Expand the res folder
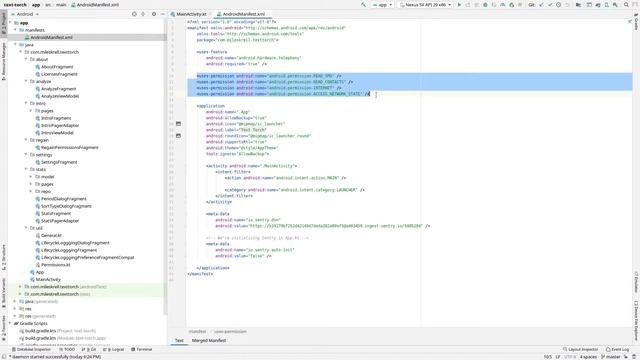The width and height of the screenshot is (640, 360). (x=15, y=309)
